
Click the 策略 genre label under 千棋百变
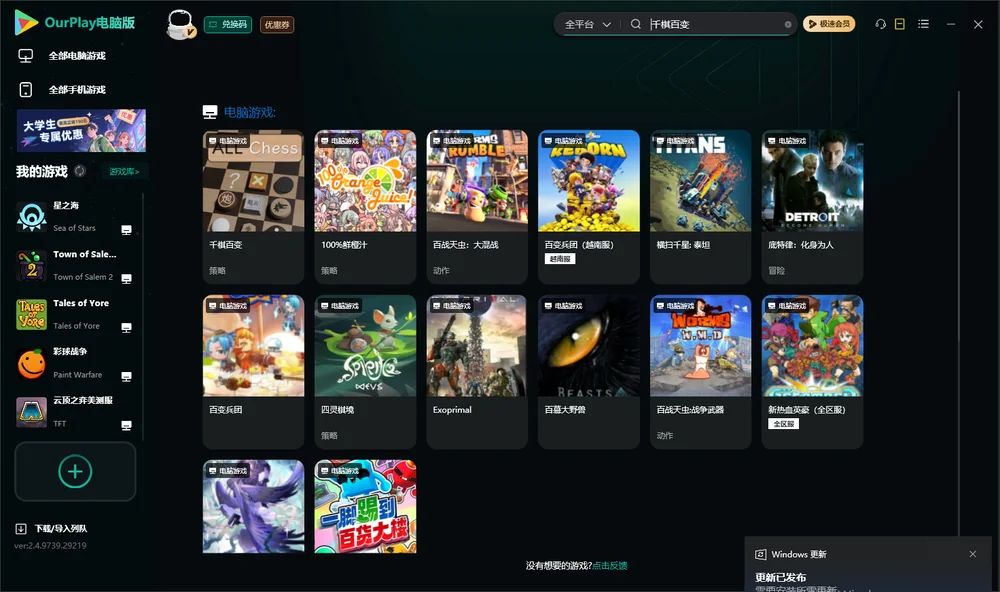[217, 270]
